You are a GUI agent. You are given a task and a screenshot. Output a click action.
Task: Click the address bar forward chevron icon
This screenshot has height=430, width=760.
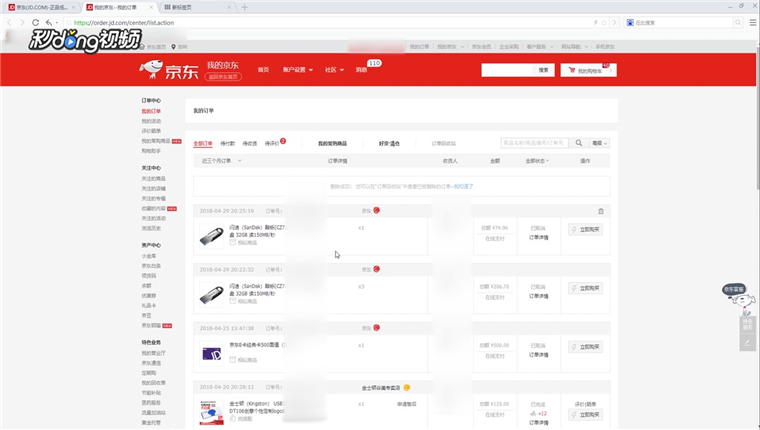coord(614,22)
